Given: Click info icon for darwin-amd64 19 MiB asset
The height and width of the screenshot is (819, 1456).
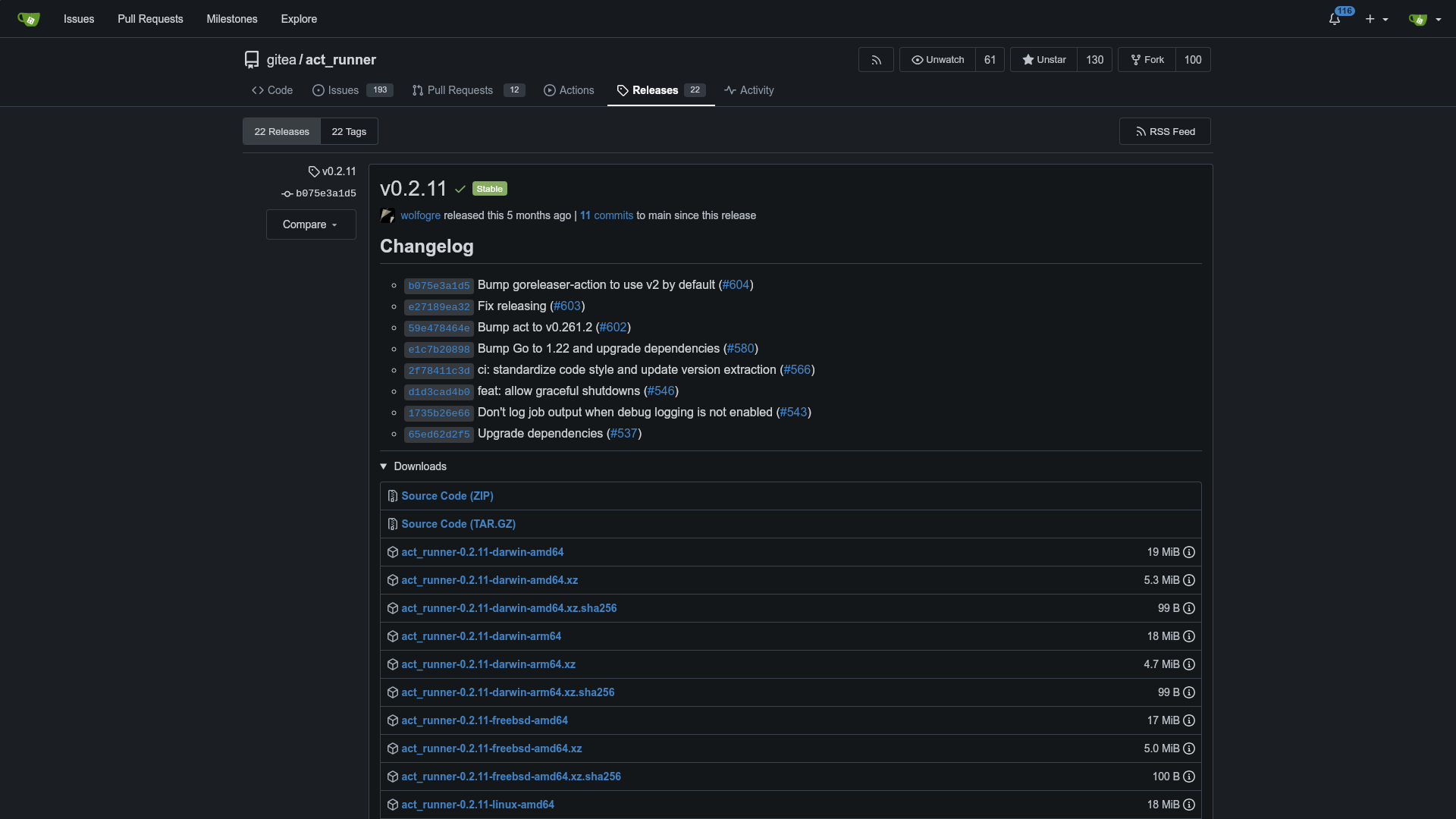Looking at the screenshot, I should point(1189,552).
